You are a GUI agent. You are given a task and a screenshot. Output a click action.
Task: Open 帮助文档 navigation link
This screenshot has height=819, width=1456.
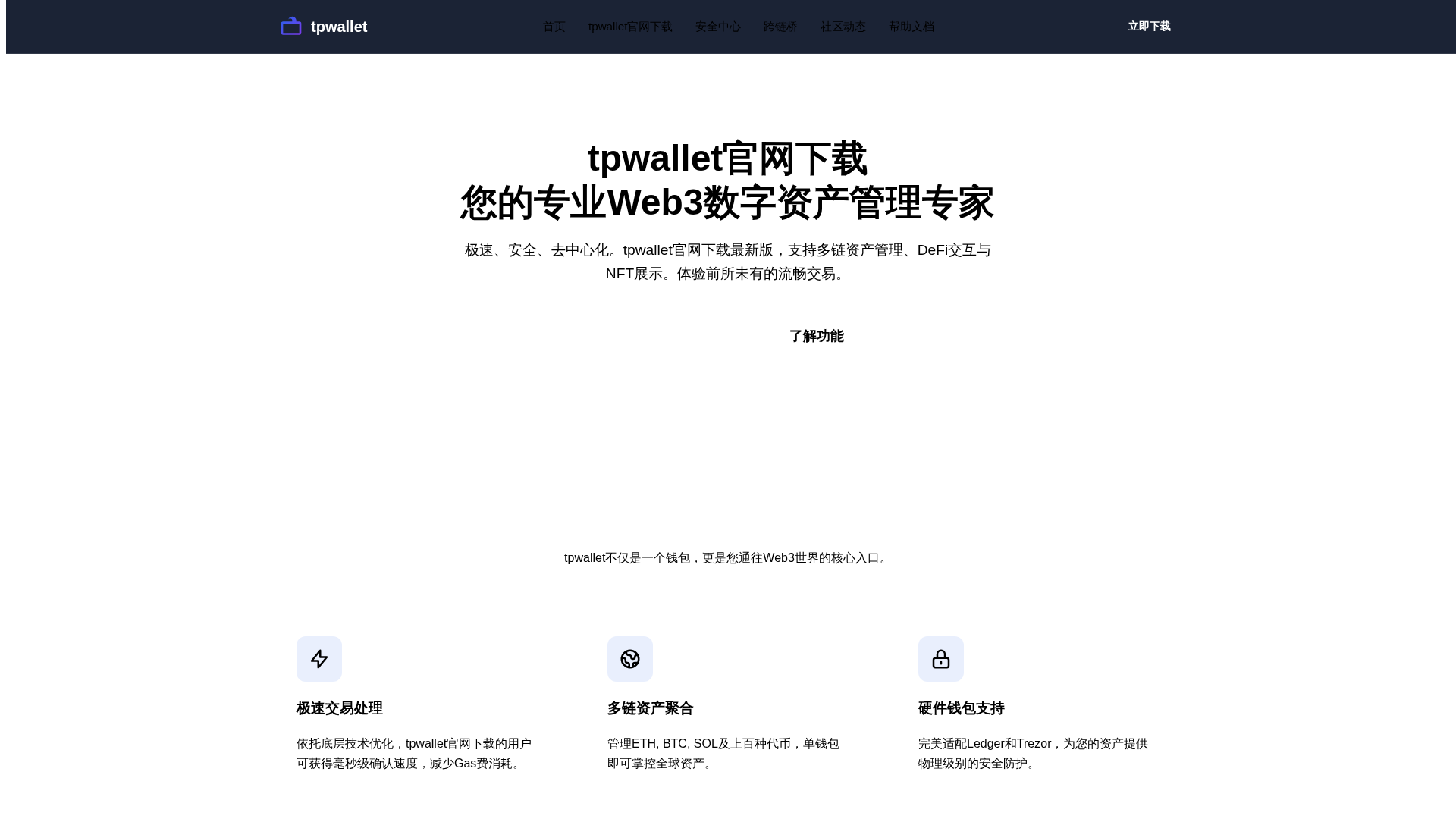(x=912, y=27)
